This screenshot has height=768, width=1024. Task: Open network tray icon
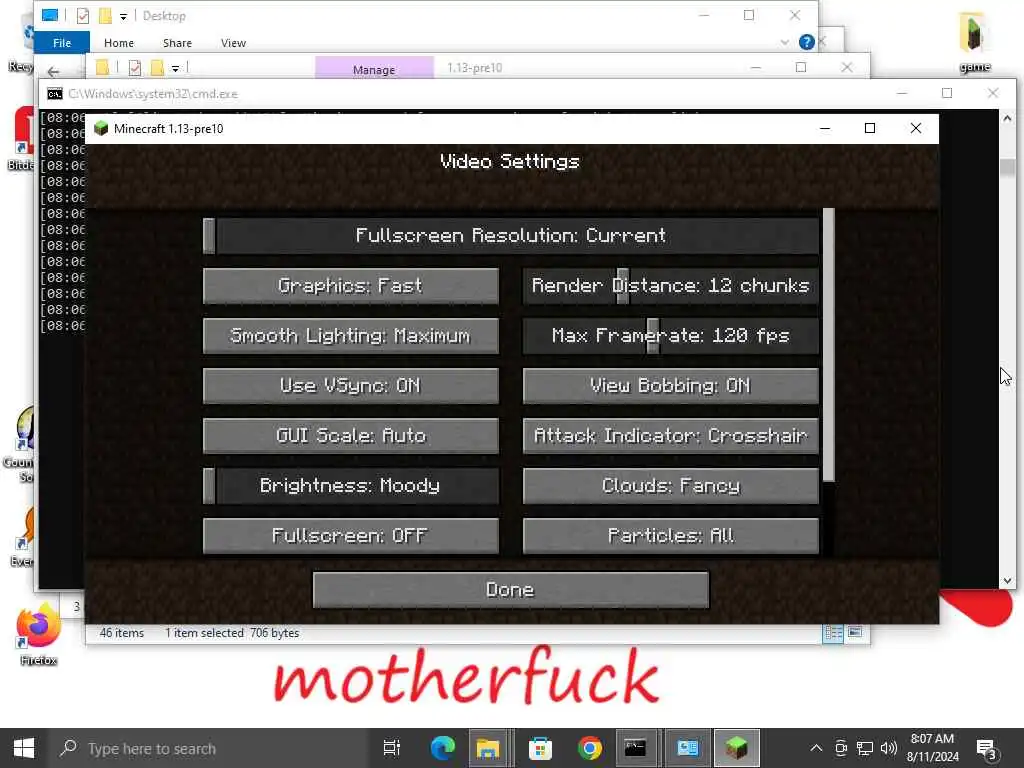pos(865,748)
